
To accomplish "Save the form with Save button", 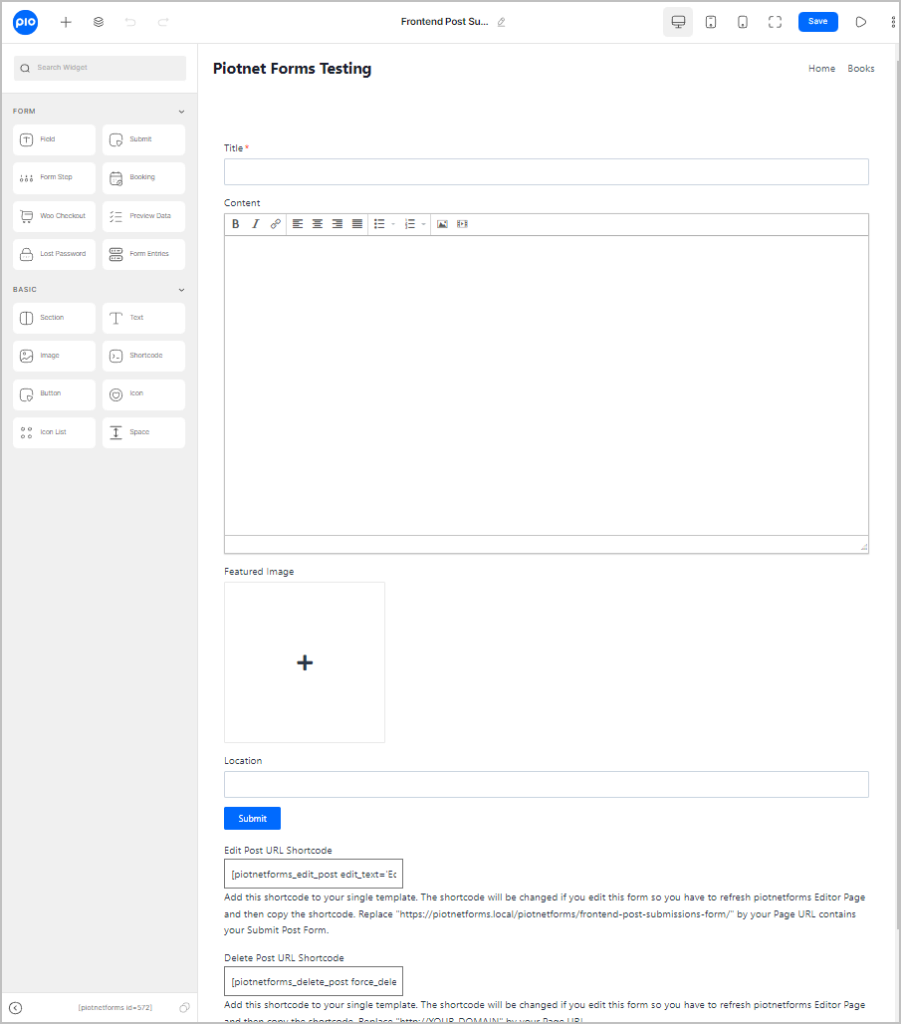I will coord(818,22).
